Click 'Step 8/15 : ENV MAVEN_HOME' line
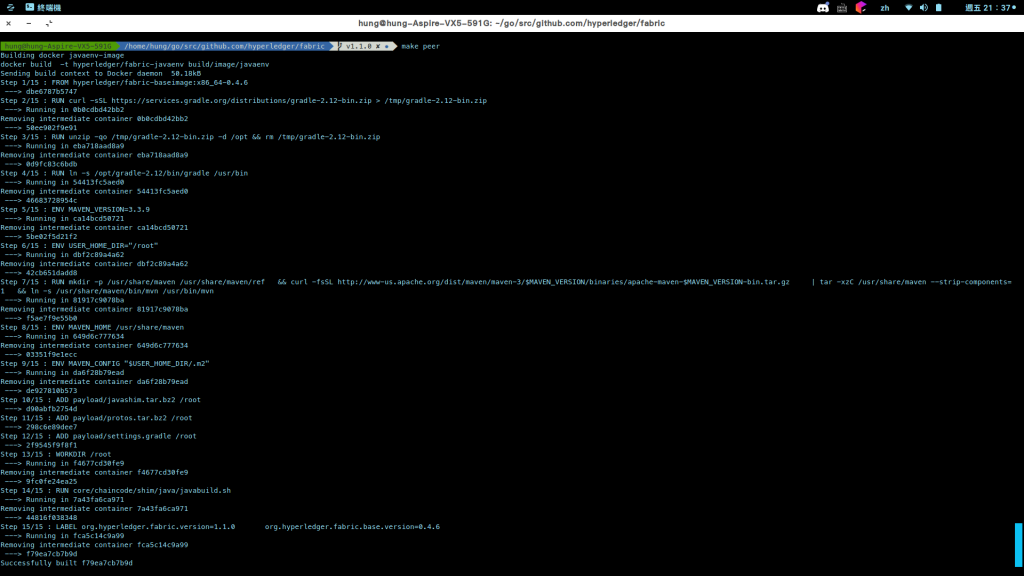Image resolution: width=1024 pixels, height=576 pixels. [x=92, y=327]
